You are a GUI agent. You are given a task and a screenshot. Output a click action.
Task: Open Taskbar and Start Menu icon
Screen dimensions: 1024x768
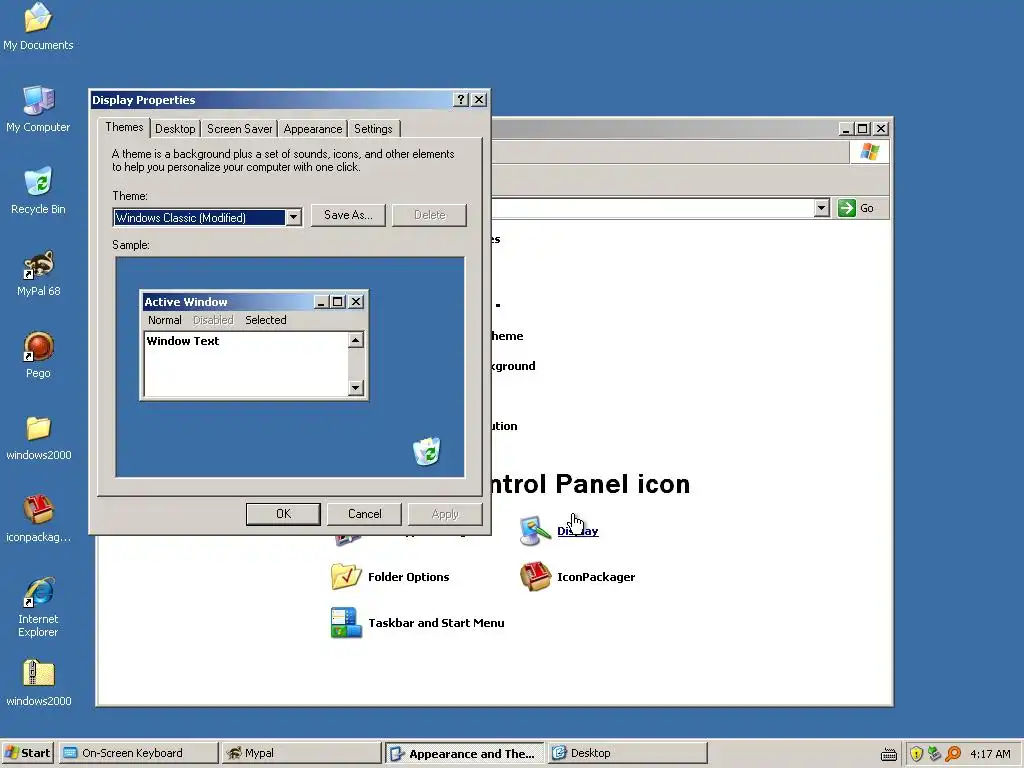click(346, 622)
